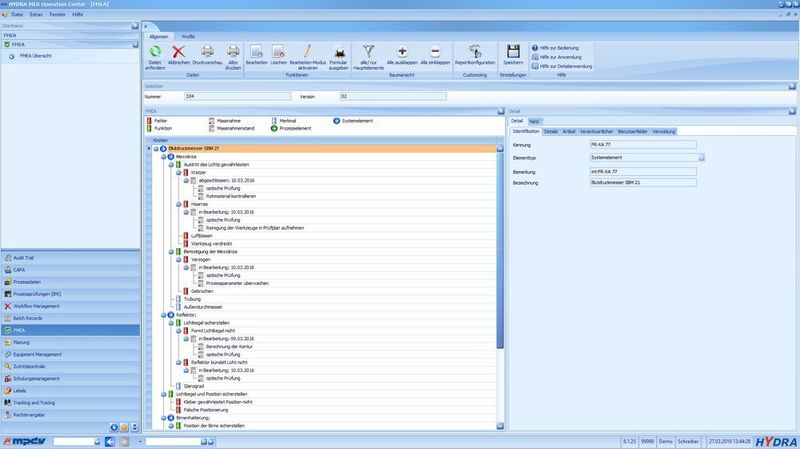
Task: Open Schulungsmanagement module
Action: [70, 379]
